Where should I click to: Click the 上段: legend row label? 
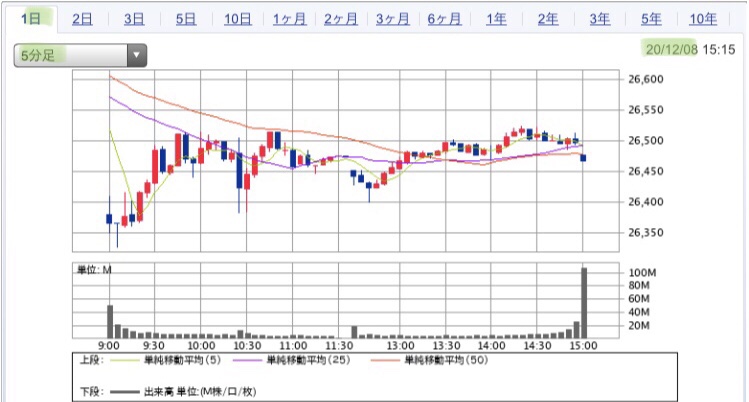[91, 360]
